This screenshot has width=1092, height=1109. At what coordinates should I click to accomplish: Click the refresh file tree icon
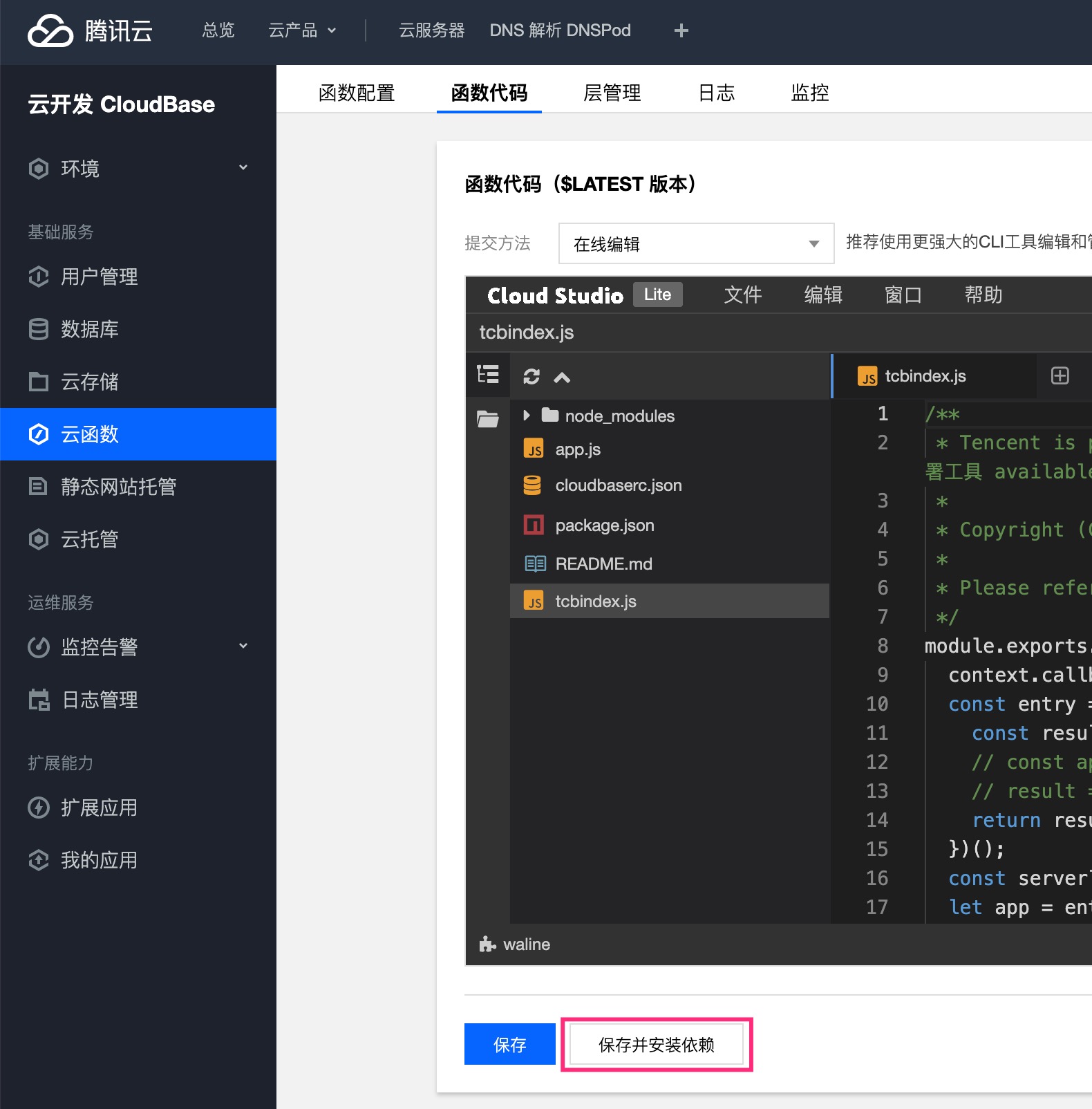[x=531, y=377]
